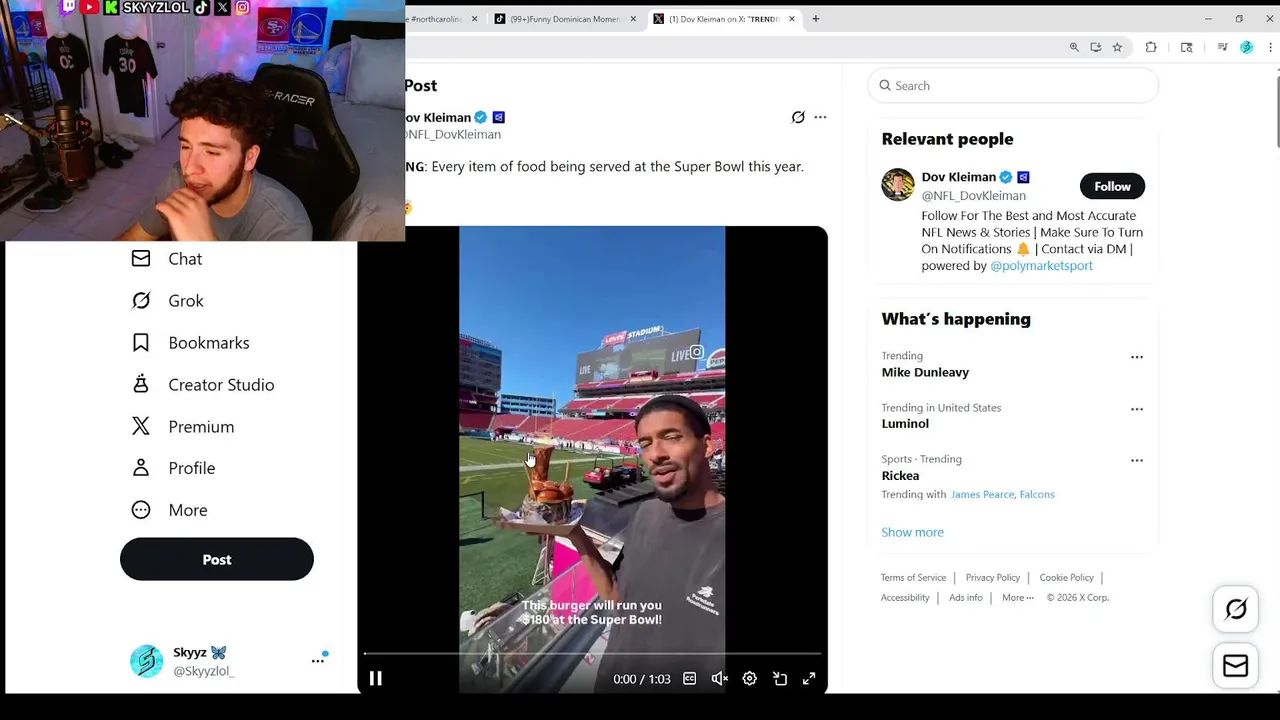Image resolution: width=1280 pixels, height=720 pixels.
Task: Open post's more options menu
Action: tap(820, 117)
